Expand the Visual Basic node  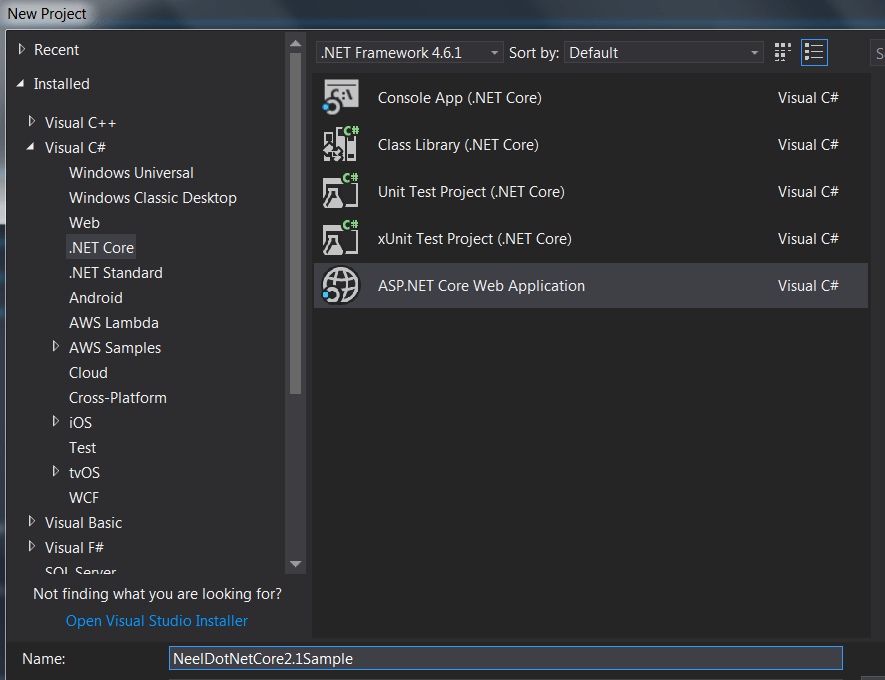33,522
